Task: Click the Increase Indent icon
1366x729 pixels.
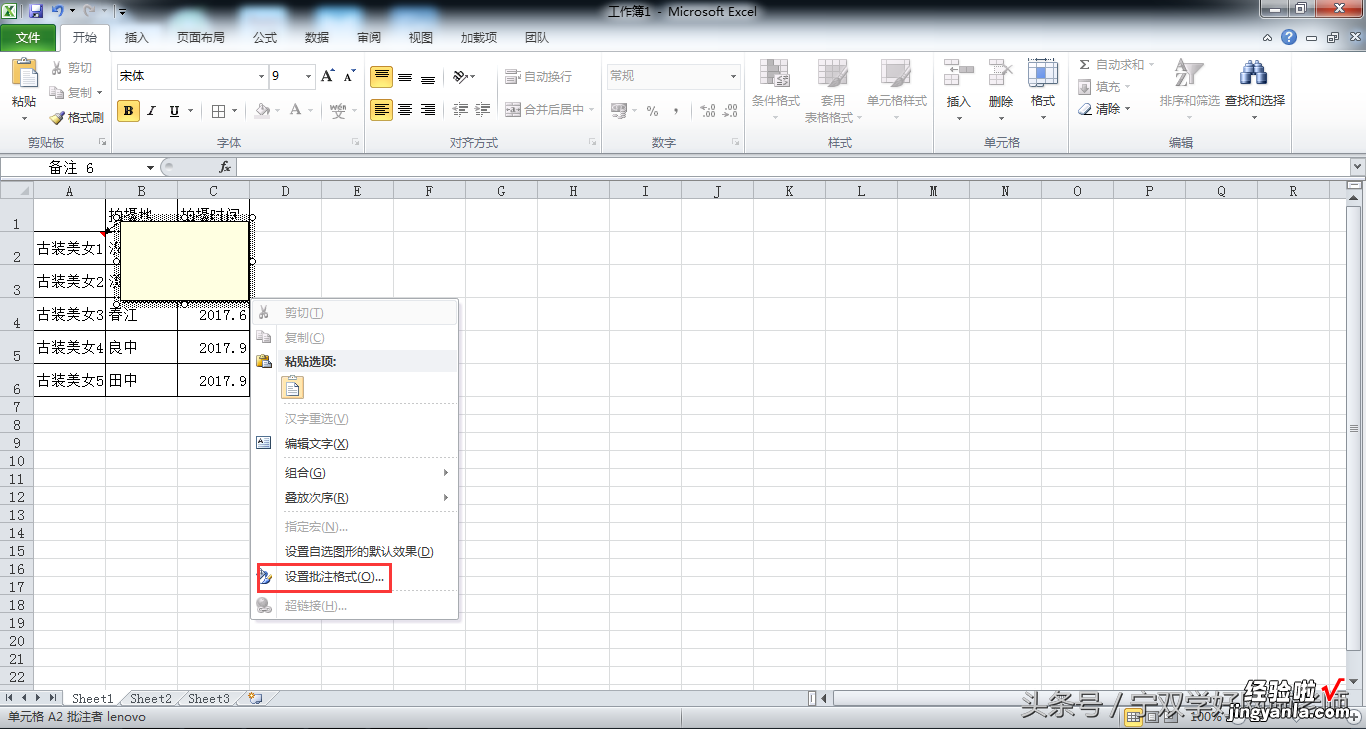Action: click(483, 110)
